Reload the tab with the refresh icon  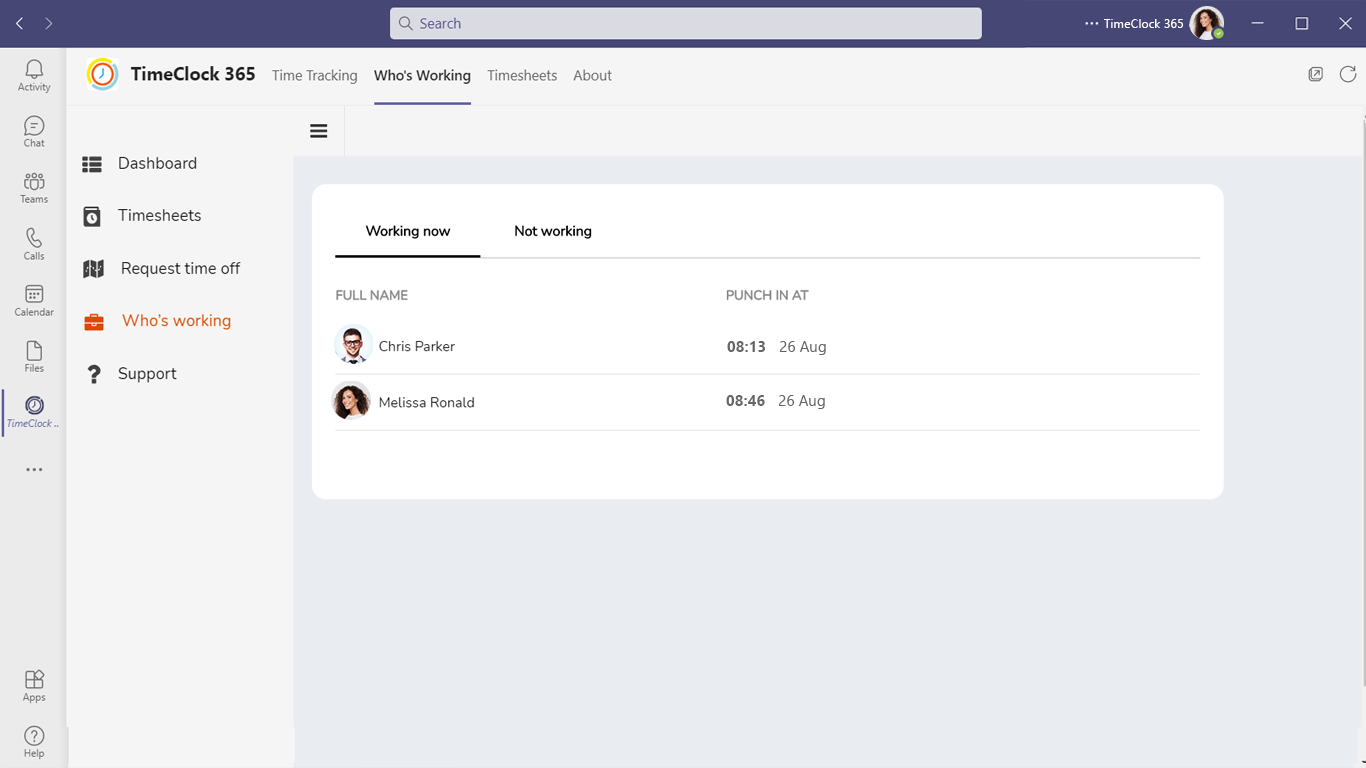point(1348,74)
